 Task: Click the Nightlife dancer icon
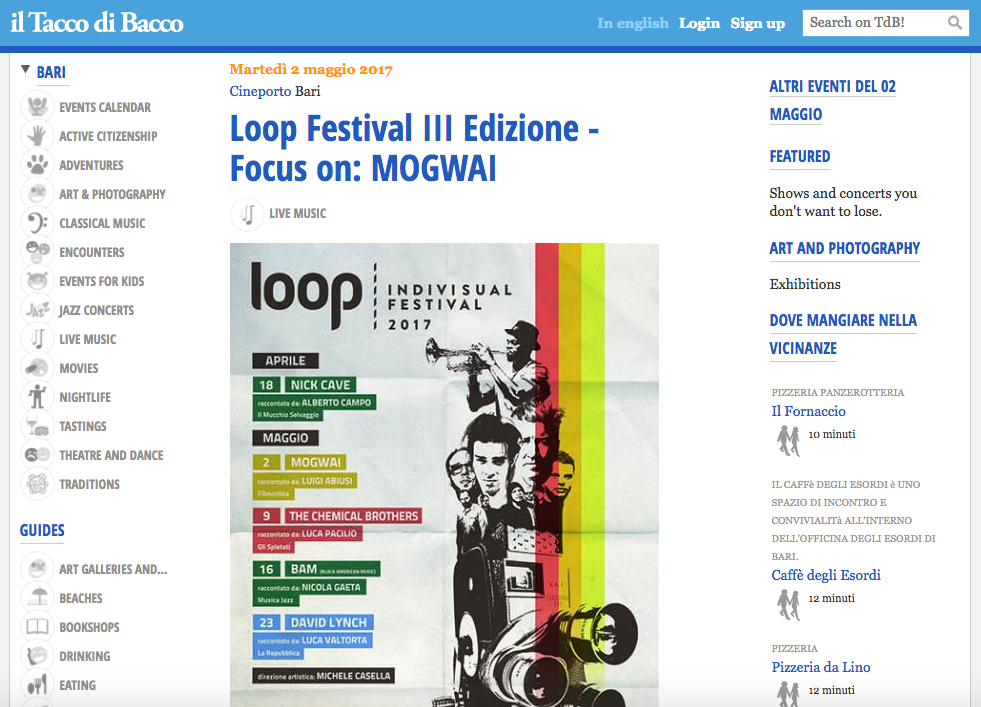click(x=38, y=396)
